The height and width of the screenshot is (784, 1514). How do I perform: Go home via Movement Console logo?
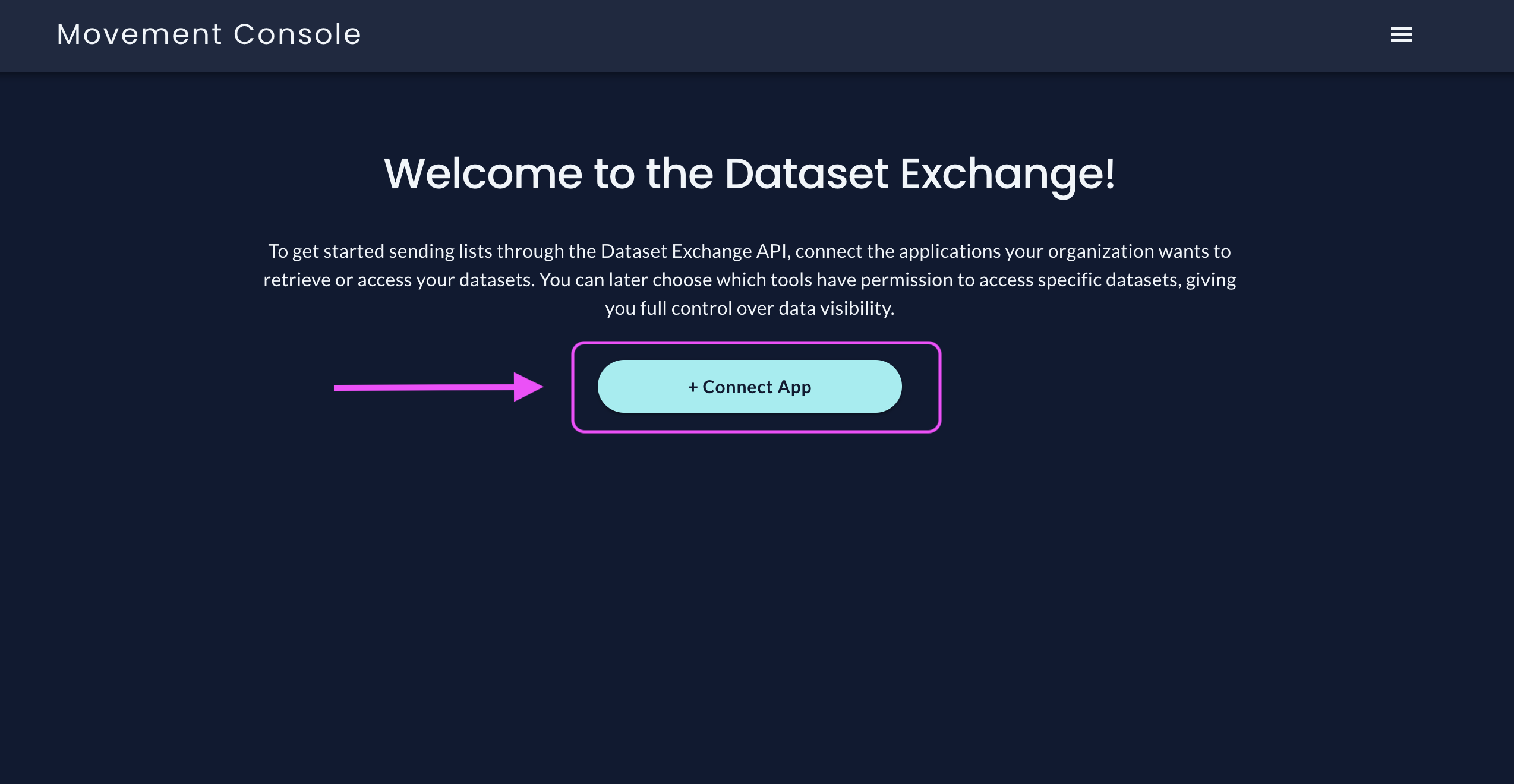pyautogui.click(x=209, y=34)
